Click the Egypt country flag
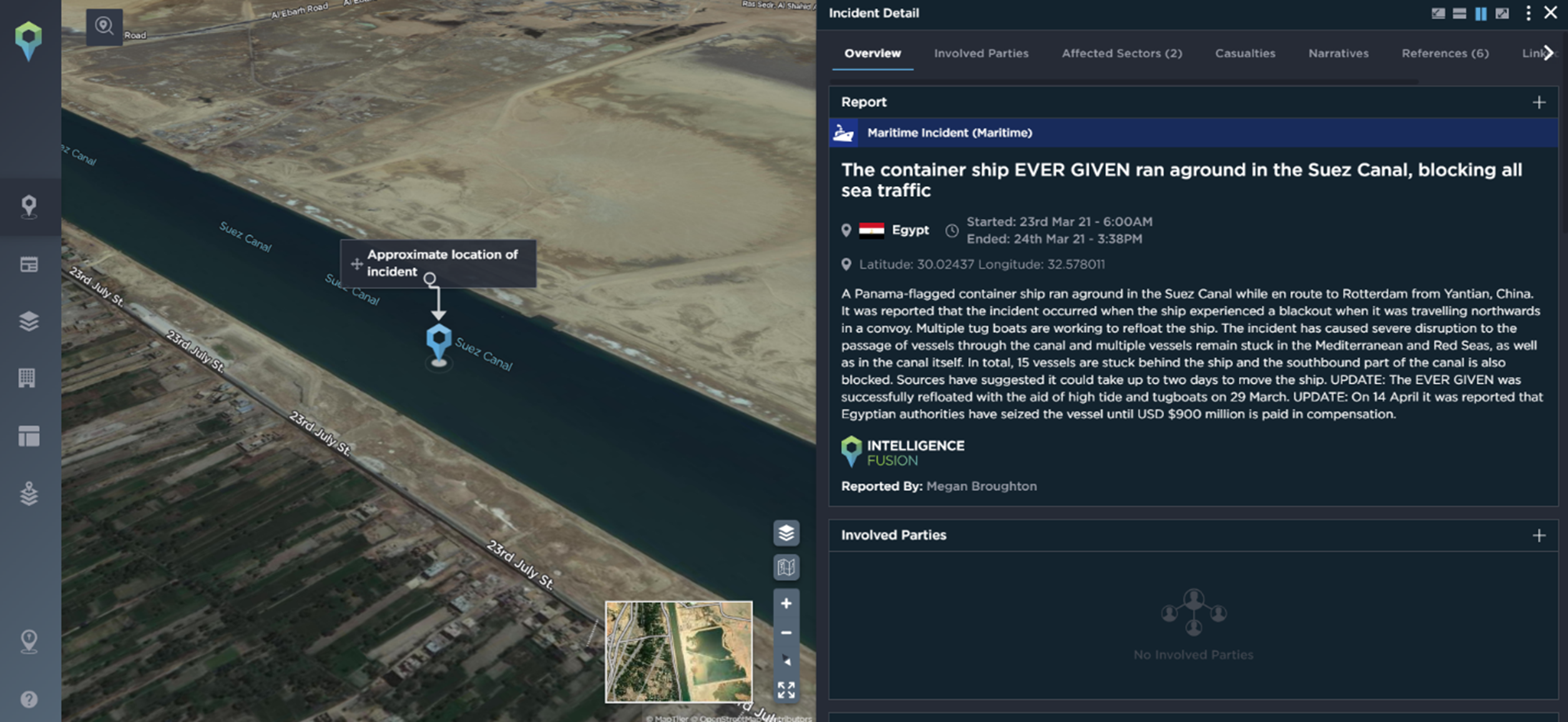 [871, 230]
